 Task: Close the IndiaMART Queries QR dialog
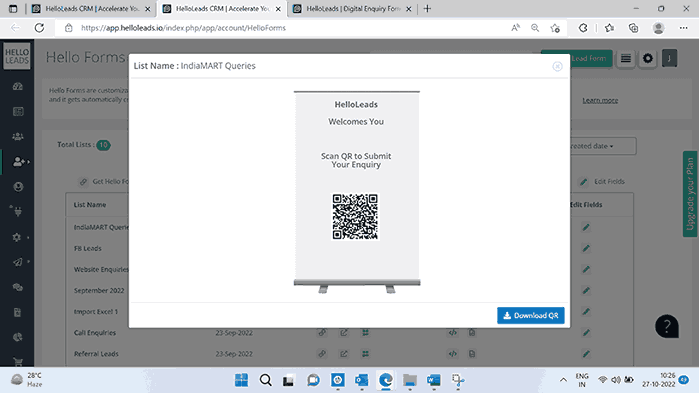click(x=557, y=66)
